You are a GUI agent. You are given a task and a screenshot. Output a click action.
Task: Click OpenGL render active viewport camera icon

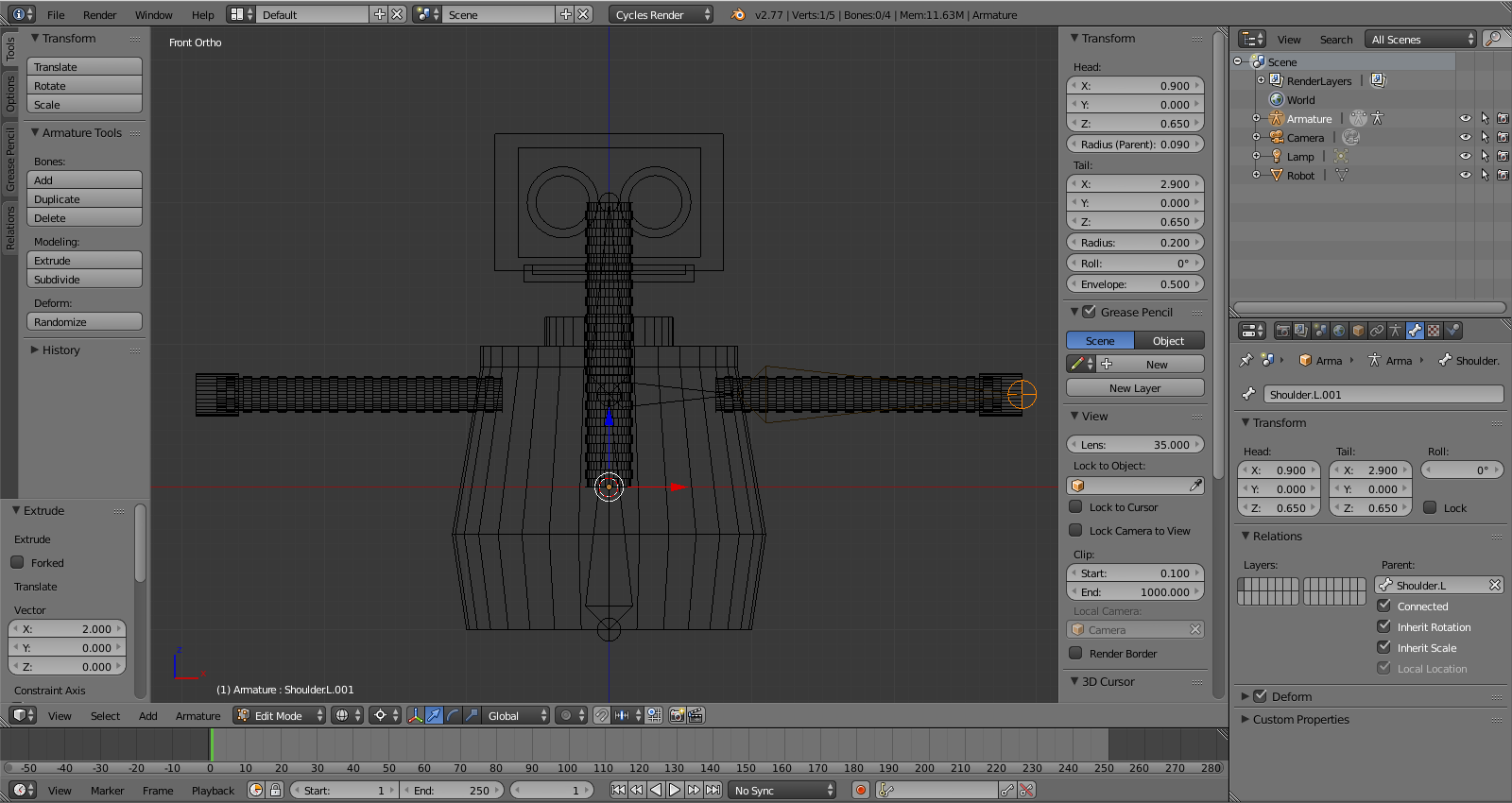point(677,715)
